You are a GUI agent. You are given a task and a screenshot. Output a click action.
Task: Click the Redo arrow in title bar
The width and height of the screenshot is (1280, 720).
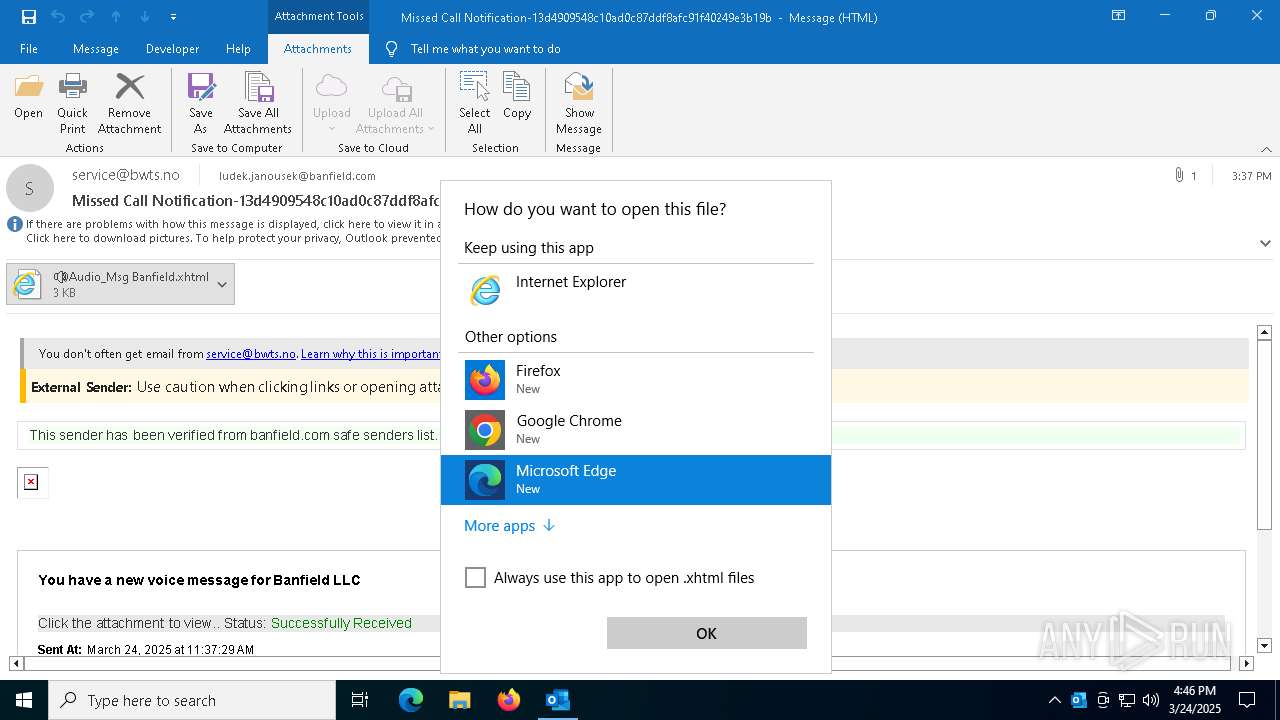pyautogui.click(x=87, y=16)
